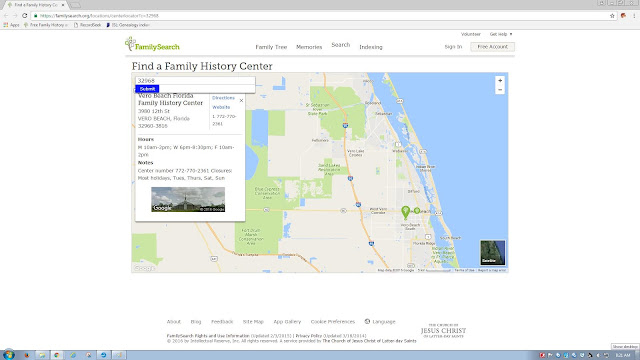Click the Show desktop button
The width and height of the screenshot is (640, 360).
(638, 355)
